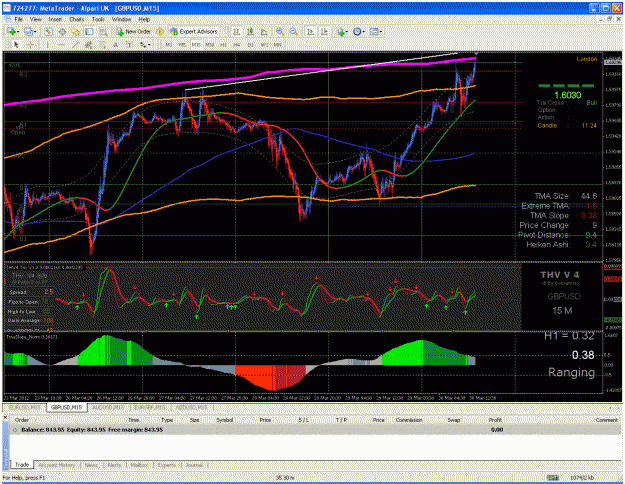Image resolution: width=625 pixels, height=484 pixels.
Task: Open the Periods clock icon
Action: (x=357, y=31)
